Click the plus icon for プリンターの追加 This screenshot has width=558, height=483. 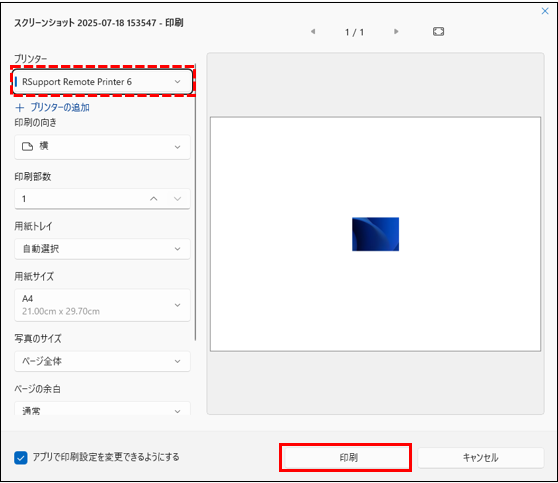point(20,107)
